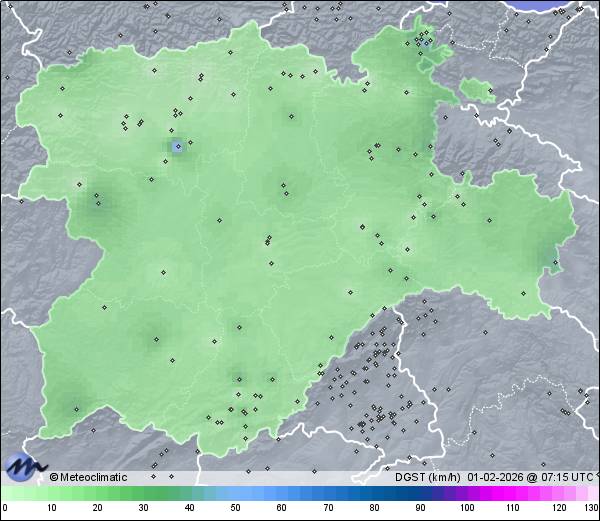This screenshot has height=521, width=600.
Task: Click the dark green spot on the western side
Action: pos(99,203)
